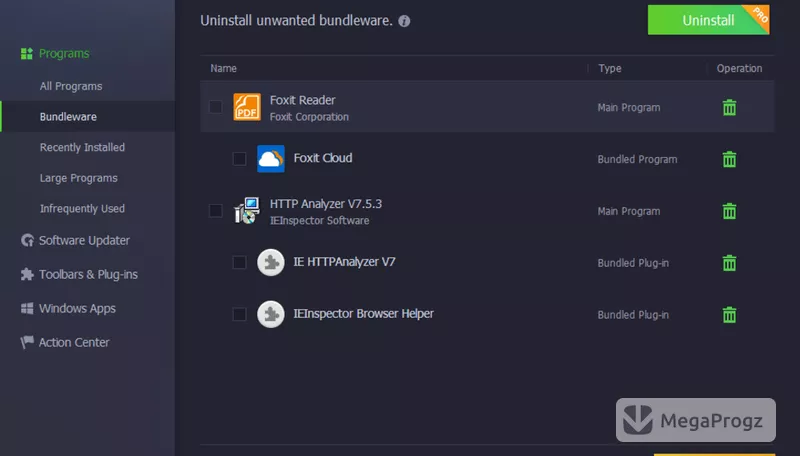The width and height of the screenshot is (800, 456).
Task: Click the Toolbars & Plug-ins puzzle icon
Action: [x=27, y=274]
